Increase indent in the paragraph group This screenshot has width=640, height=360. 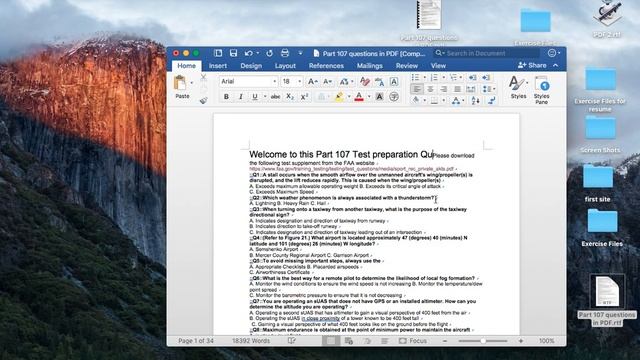(x=486, y=78)
